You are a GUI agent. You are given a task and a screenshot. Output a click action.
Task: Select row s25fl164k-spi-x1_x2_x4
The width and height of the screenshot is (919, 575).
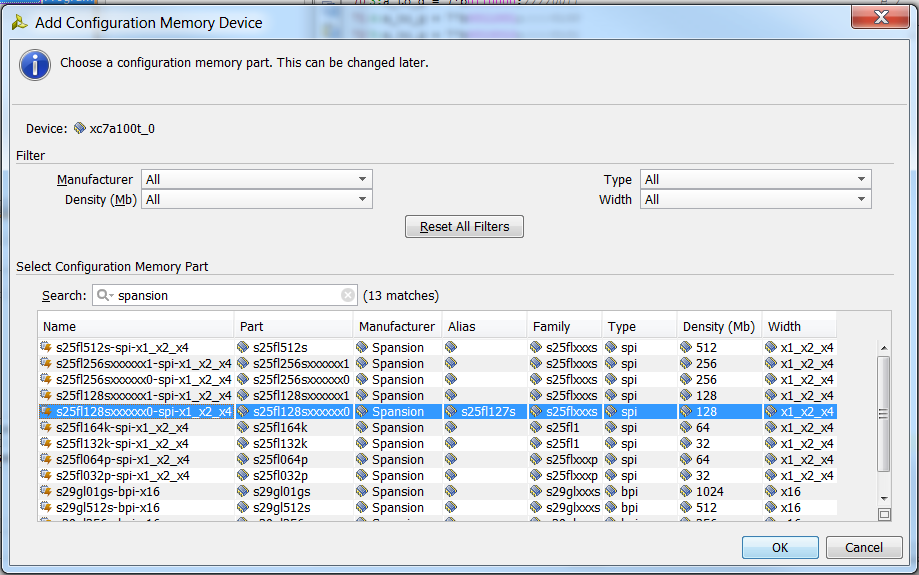click(437, 427)
